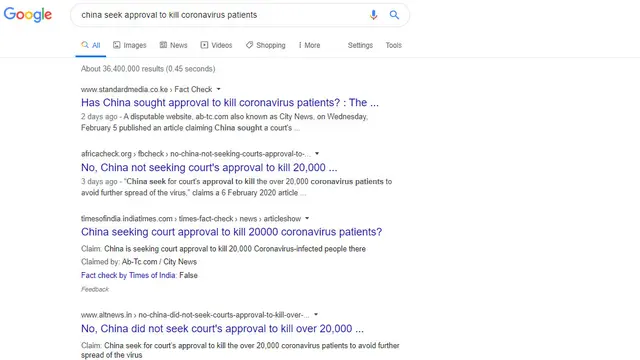
Task: Click 'Fact check by Times of India' link
Action: pos(128,275)
